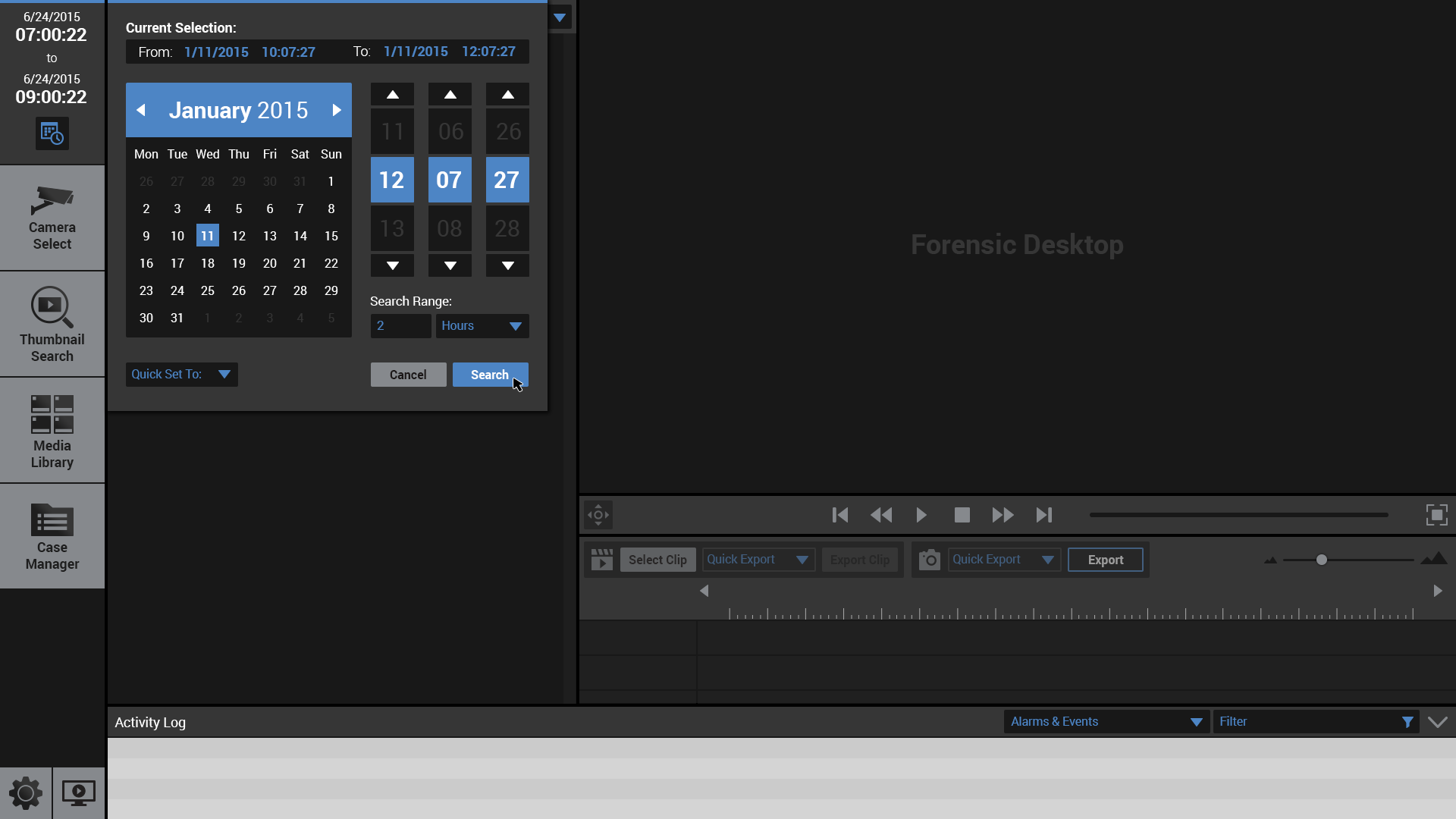Image resolution: width=1456 pixels, height=819 pixels.
Task: Go to next month in calendar
Action: pos(337,110)
